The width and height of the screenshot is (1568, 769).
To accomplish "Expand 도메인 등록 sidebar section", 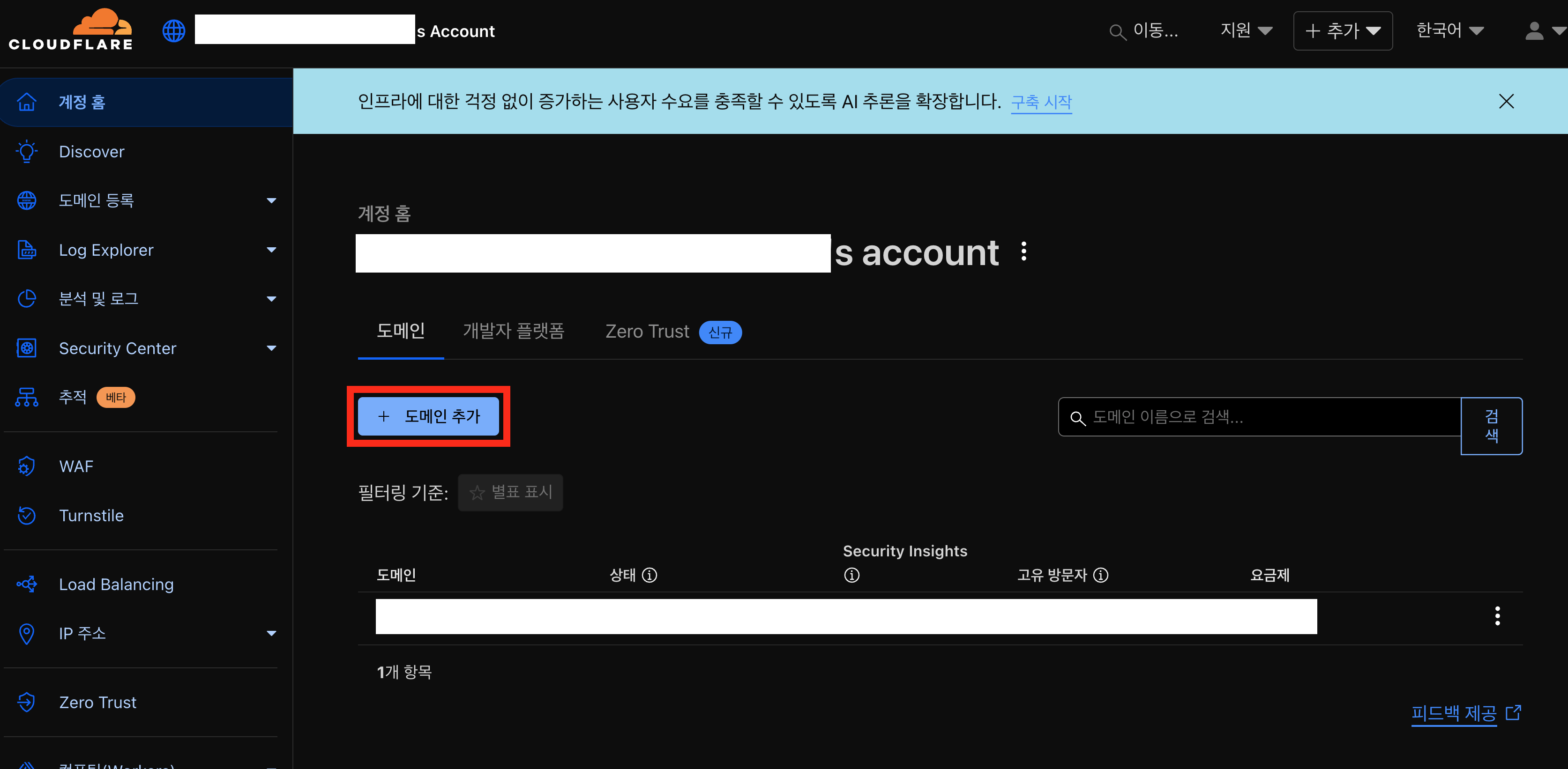I will coord(271,201).
